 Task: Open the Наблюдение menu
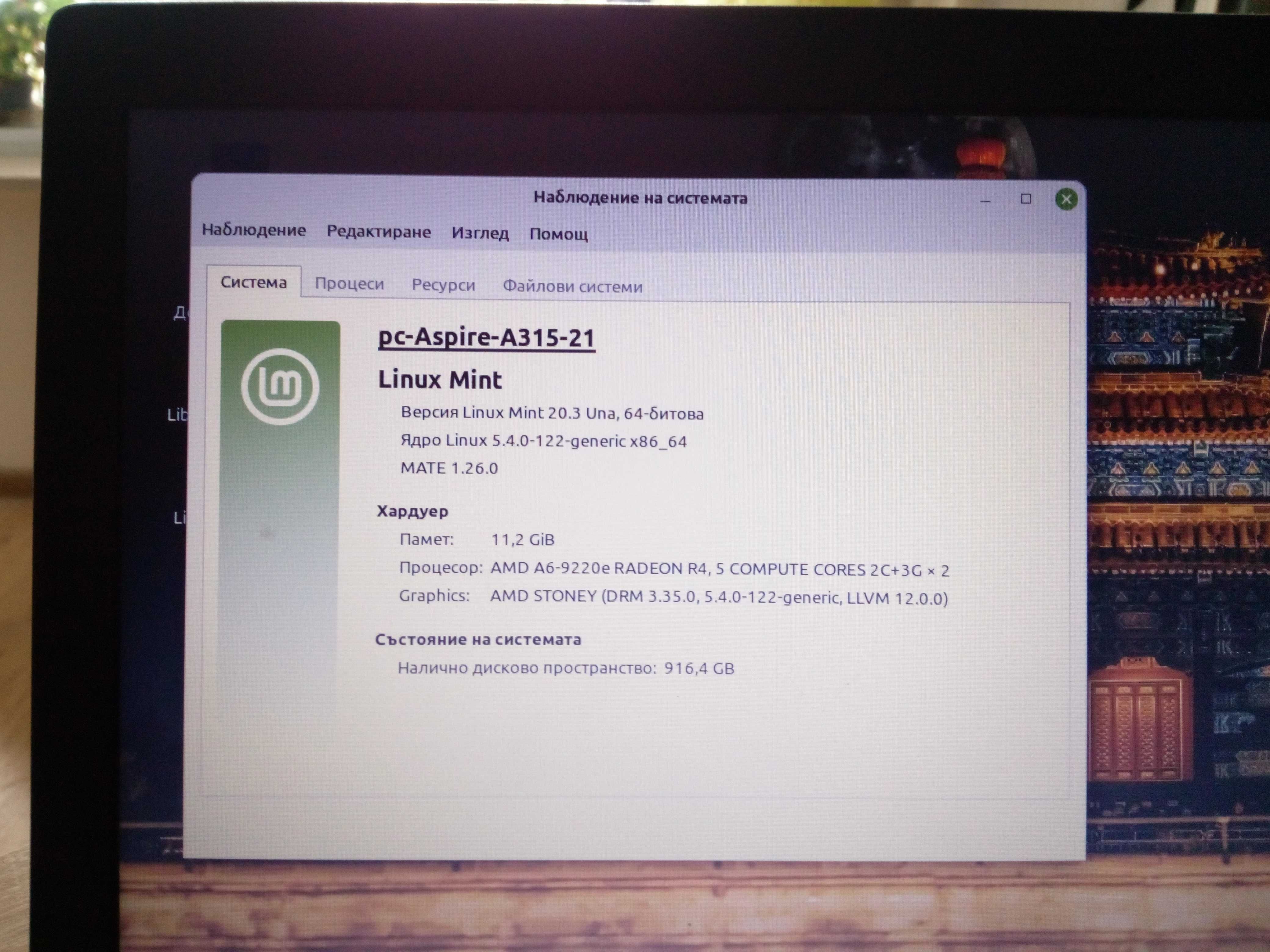[254, 230]
